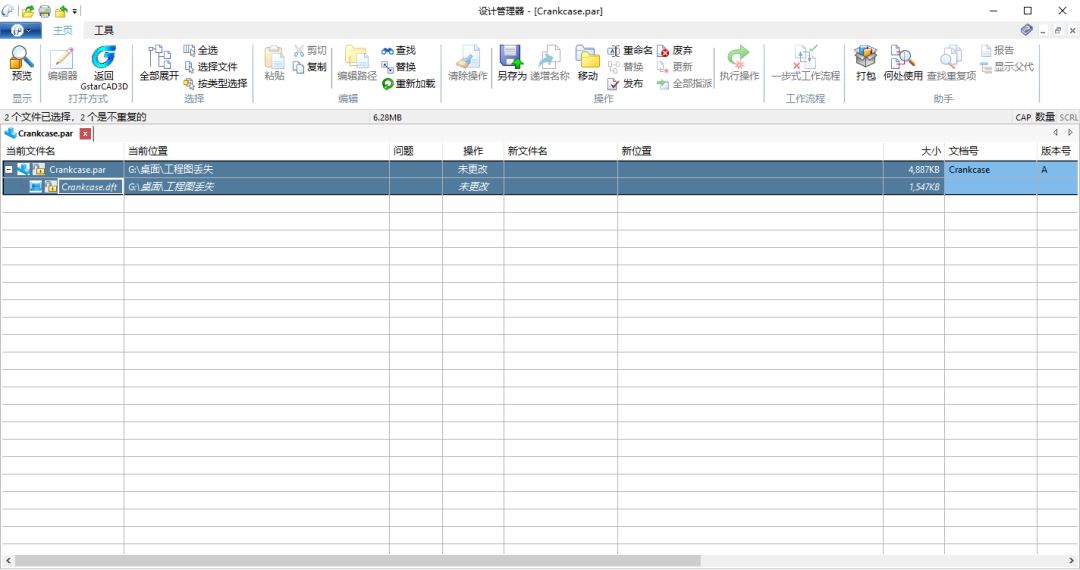This screenshot has height=570, width=1080.
Task: Switch to the 主页 (Home) ribbon tab
Action: coord(63,31)
